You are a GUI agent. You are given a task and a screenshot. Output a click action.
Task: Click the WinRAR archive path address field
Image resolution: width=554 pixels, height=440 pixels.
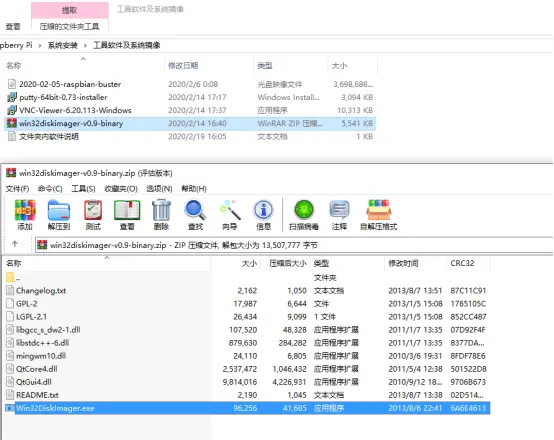click(294, 245)
